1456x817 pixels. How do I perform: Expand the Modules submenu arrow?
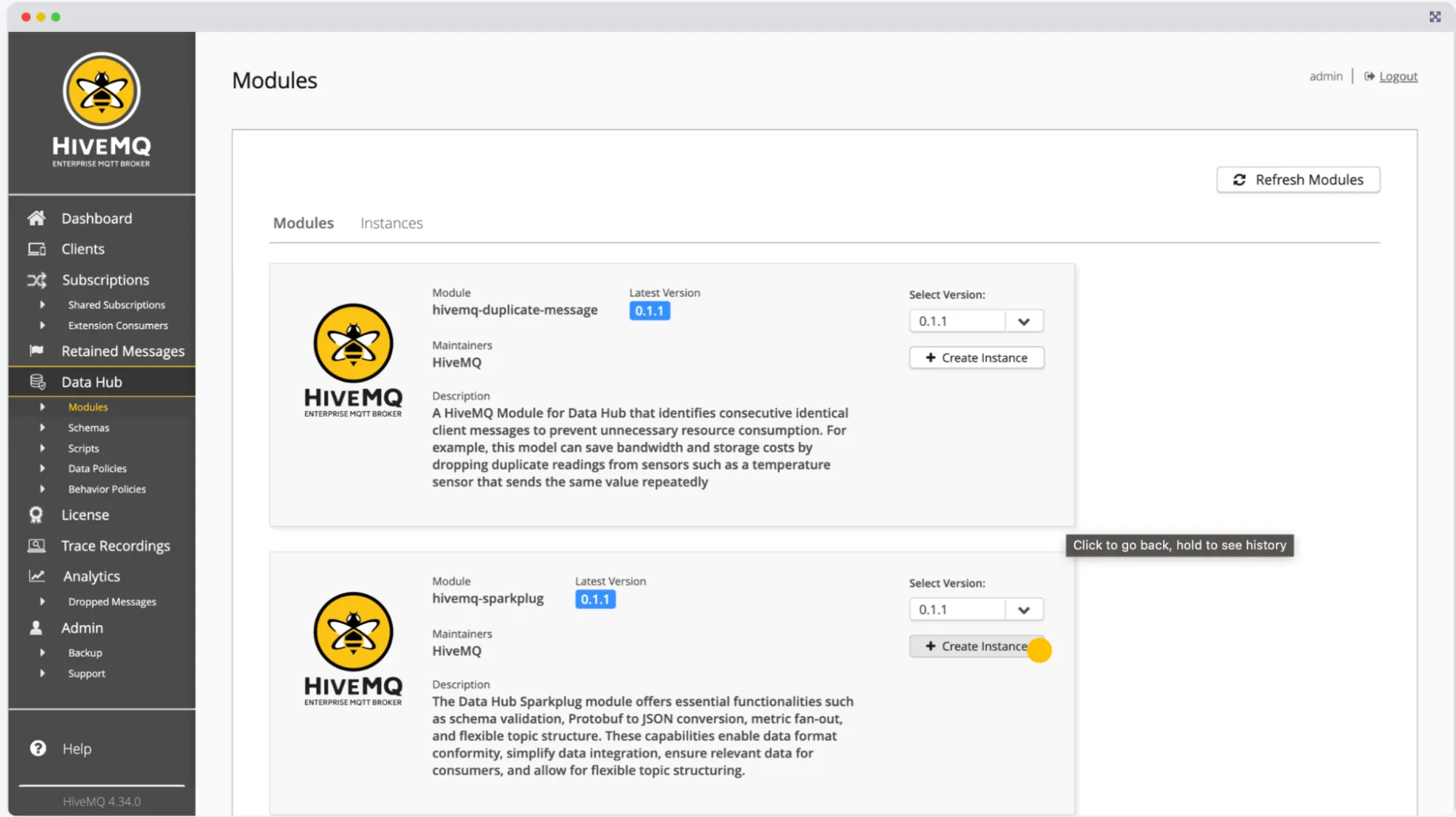pyautogui.click(x=42, y=406)
